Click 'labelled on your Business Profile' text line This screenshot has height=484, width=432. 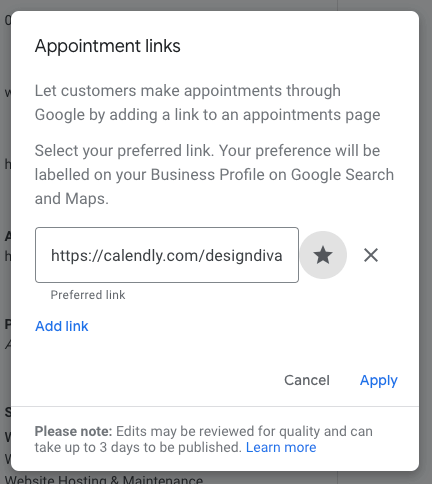214,175
